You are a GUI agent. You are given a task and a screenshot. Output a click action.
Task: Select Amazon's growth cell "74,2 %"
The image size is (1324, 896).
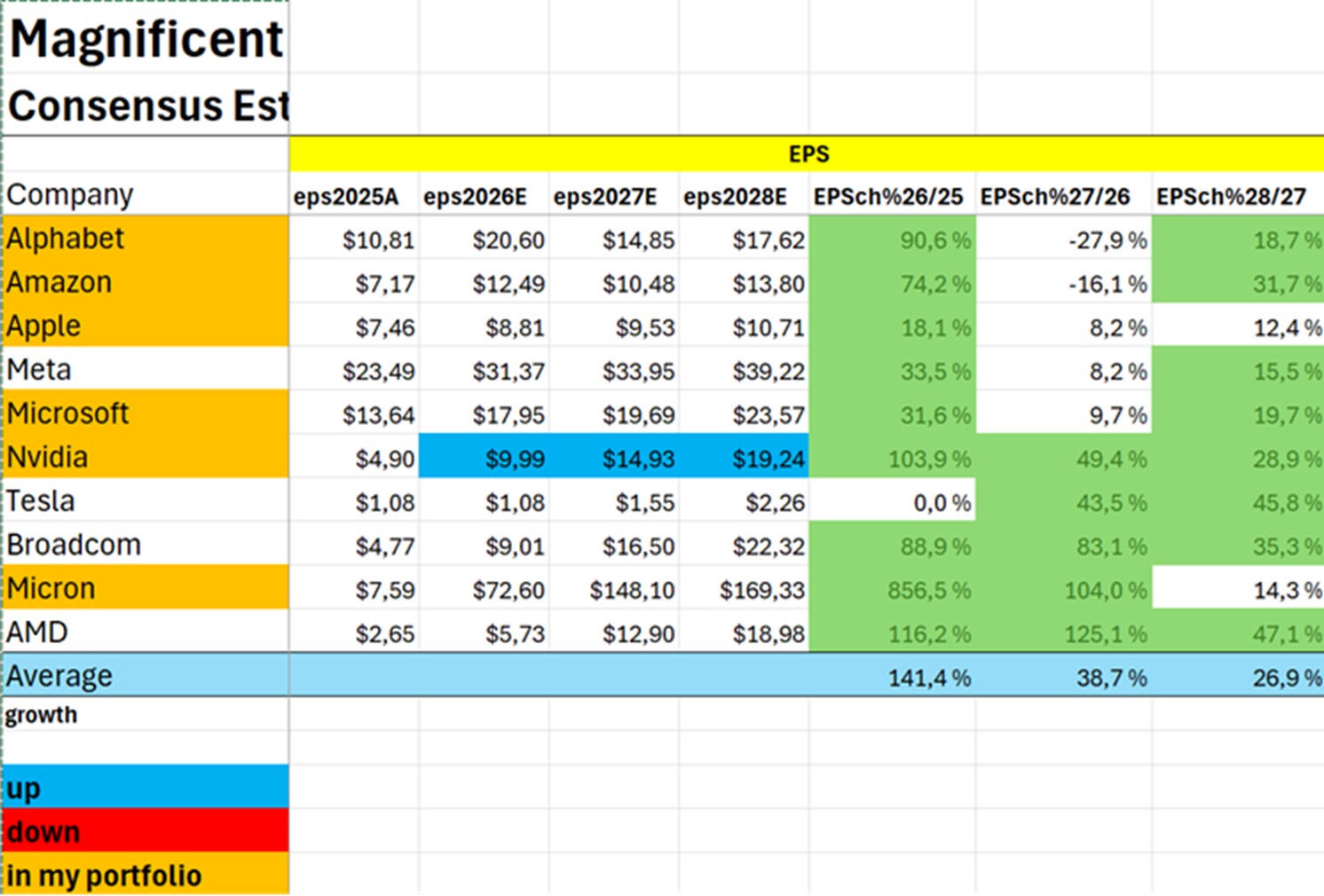click(x=892, y=282)
